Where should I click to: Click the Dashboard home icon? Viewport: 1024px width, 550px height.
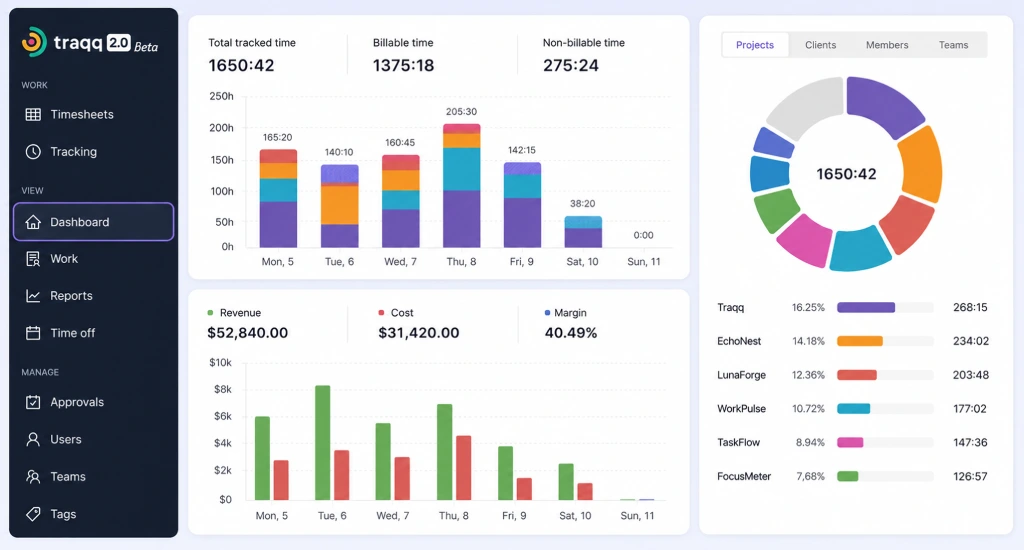[33, 222]
